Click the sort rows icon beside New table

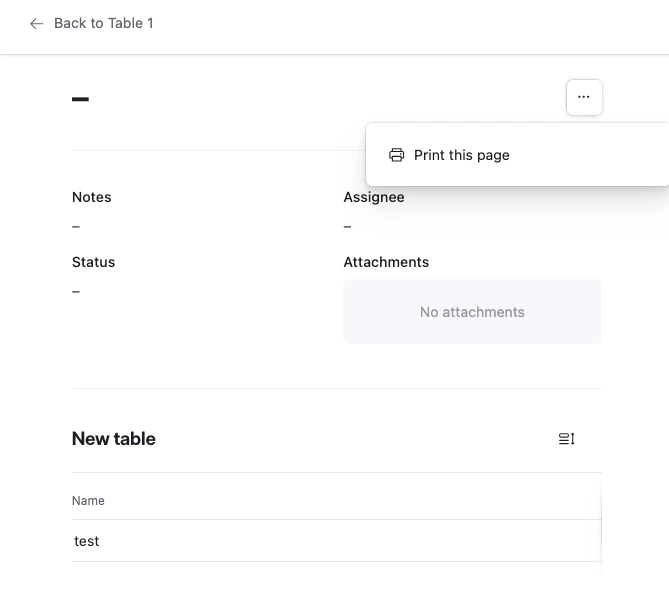tap(566, 439)
